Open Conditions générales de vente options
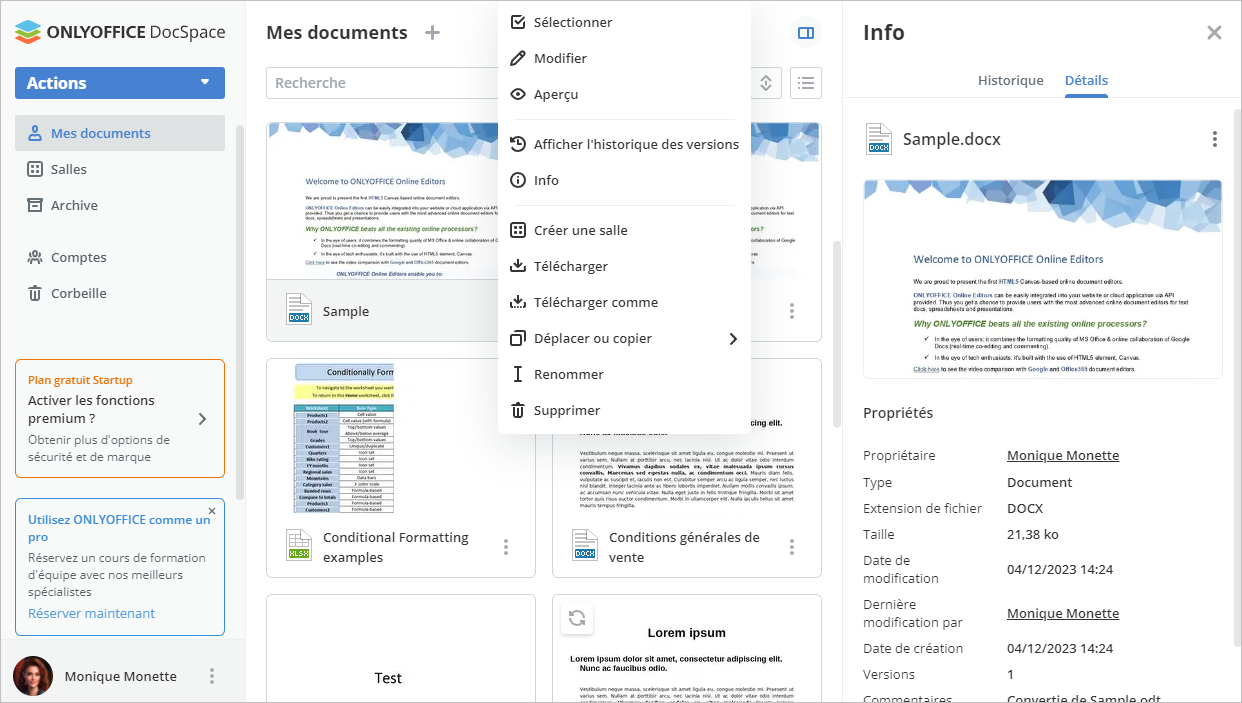 (792, 547)
